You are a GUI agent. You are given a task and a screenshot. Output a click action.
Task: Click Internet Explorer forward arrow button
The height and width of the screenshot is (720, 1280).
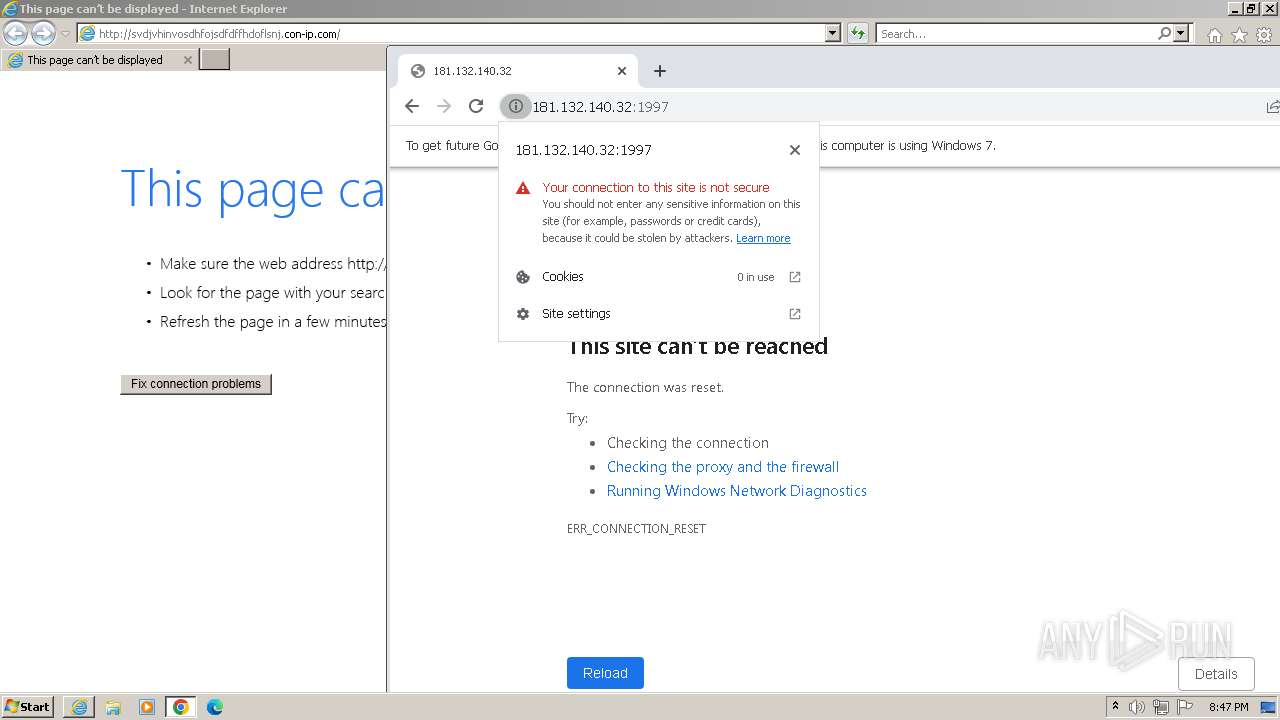coord(43,34)
